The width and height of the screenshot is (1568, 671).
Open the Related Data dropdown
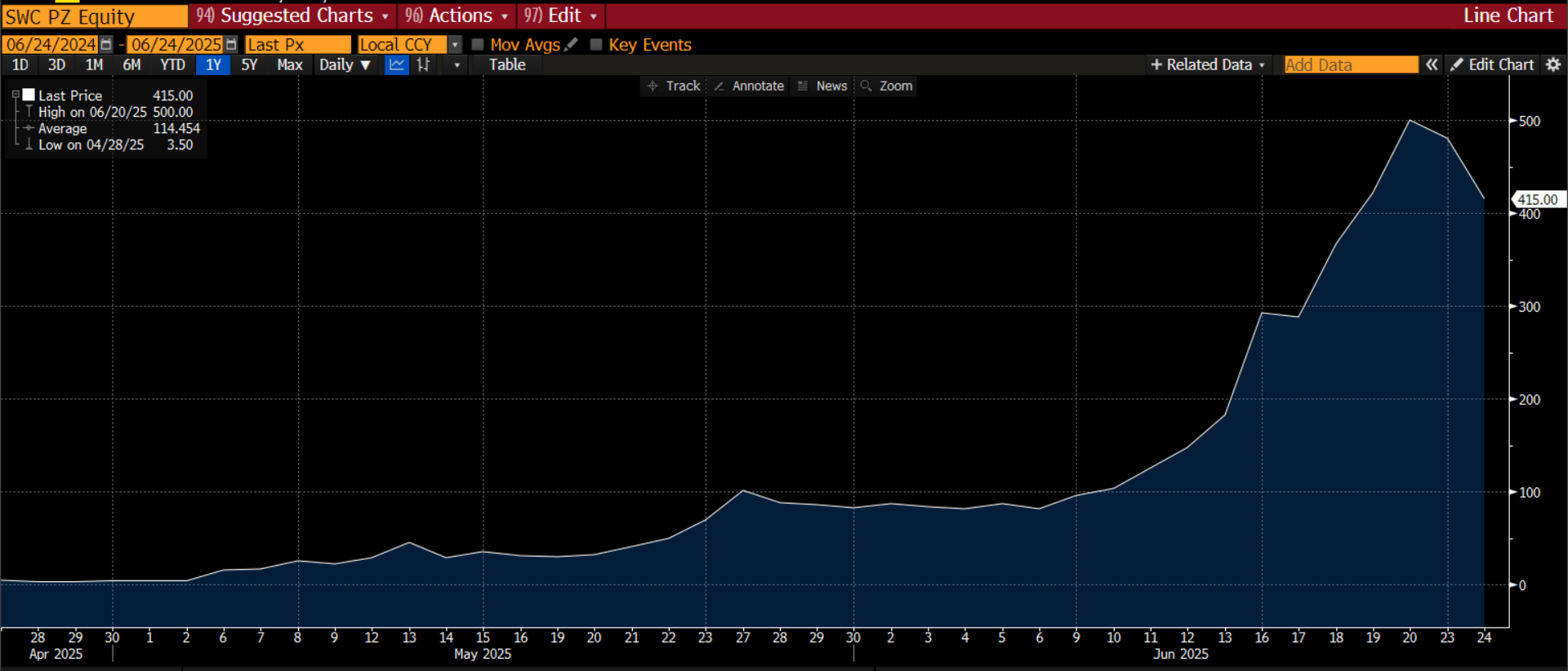[1208, 64]
